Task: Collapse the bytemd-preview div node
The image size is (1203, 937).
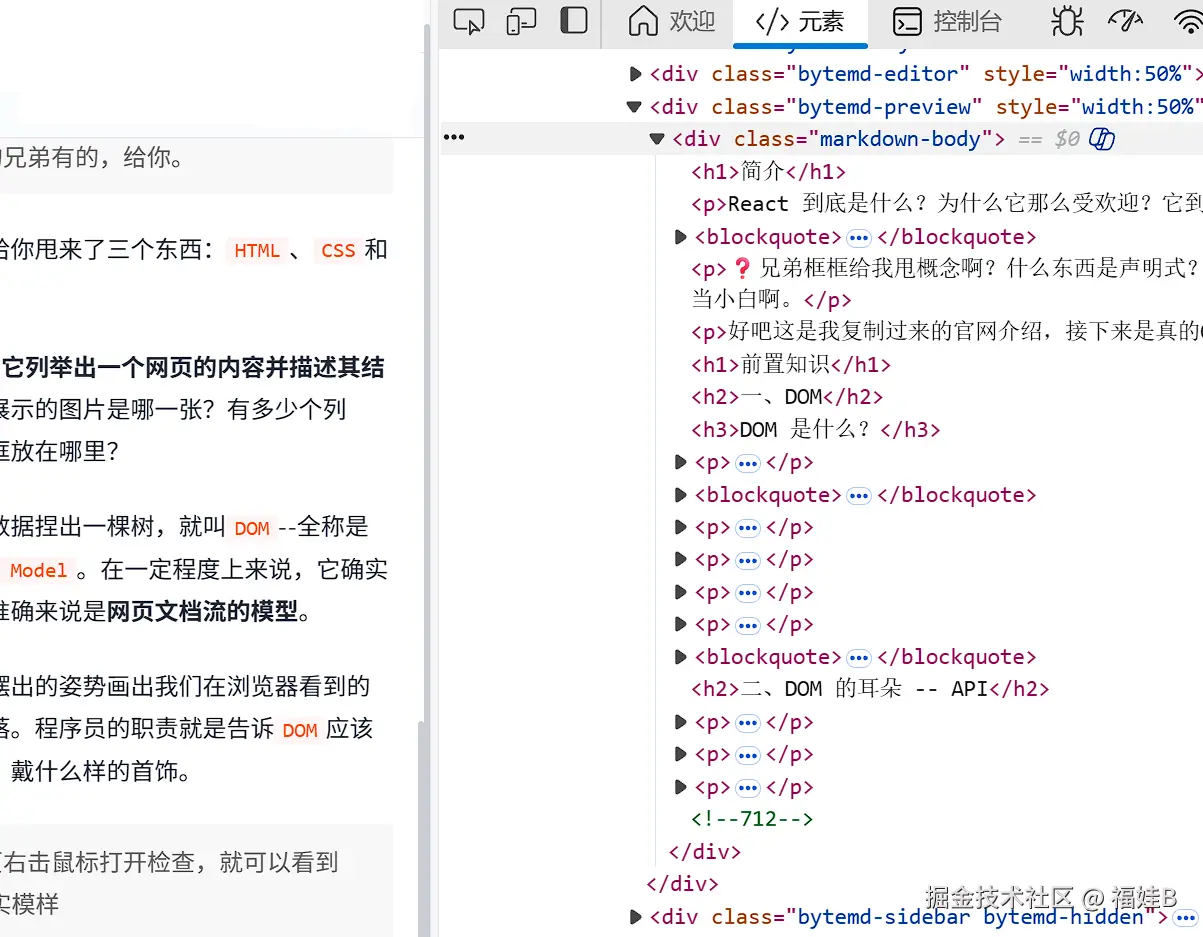Action: (x=634, y=106)
